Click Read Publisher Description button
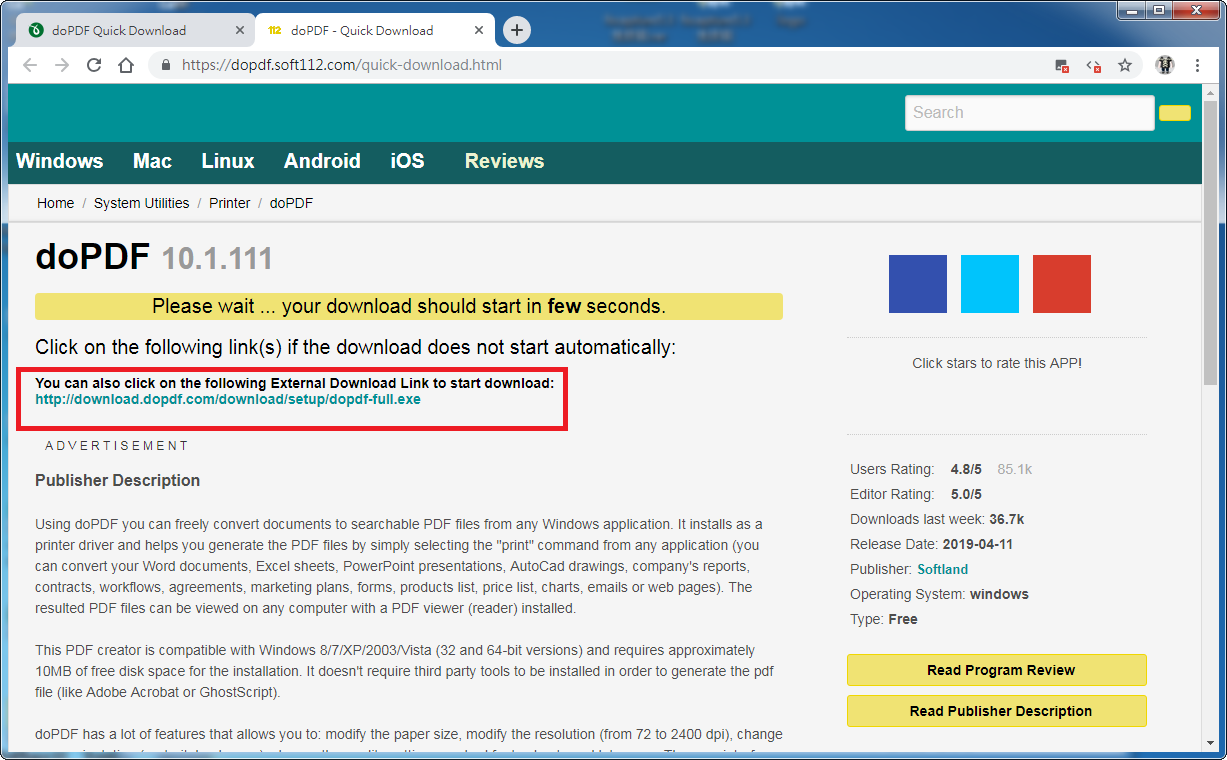This screenshot has height=760, width=1227. tap(997, 711)
